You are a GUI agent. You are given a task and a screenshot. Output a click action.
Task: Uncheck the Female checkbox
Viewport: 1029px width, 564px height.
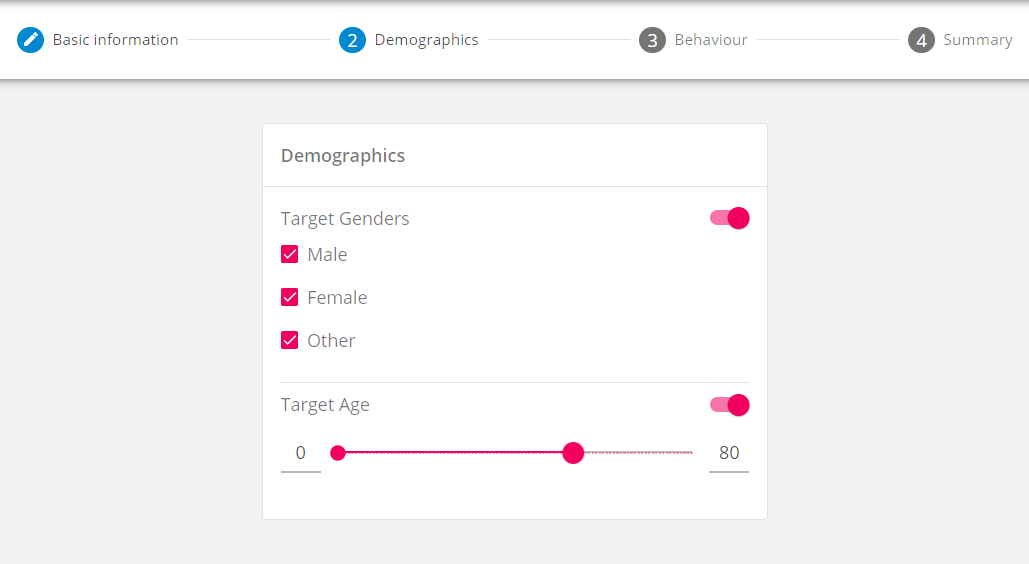pyautogui.click(x=290, y=297)
